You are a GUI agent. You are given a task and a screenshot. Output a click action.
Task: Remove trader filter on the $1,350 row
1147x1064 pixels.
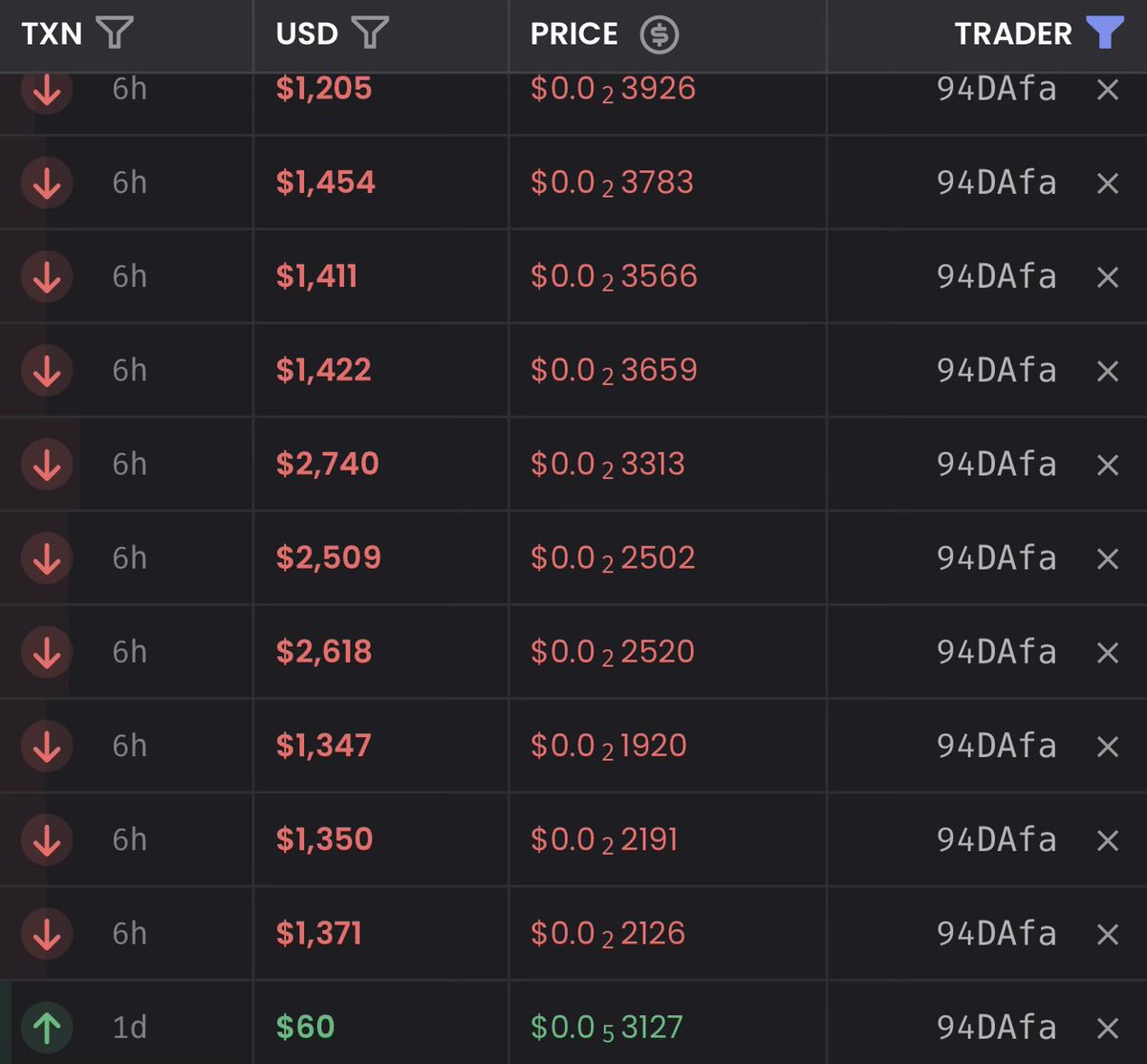click(1107, 840)
